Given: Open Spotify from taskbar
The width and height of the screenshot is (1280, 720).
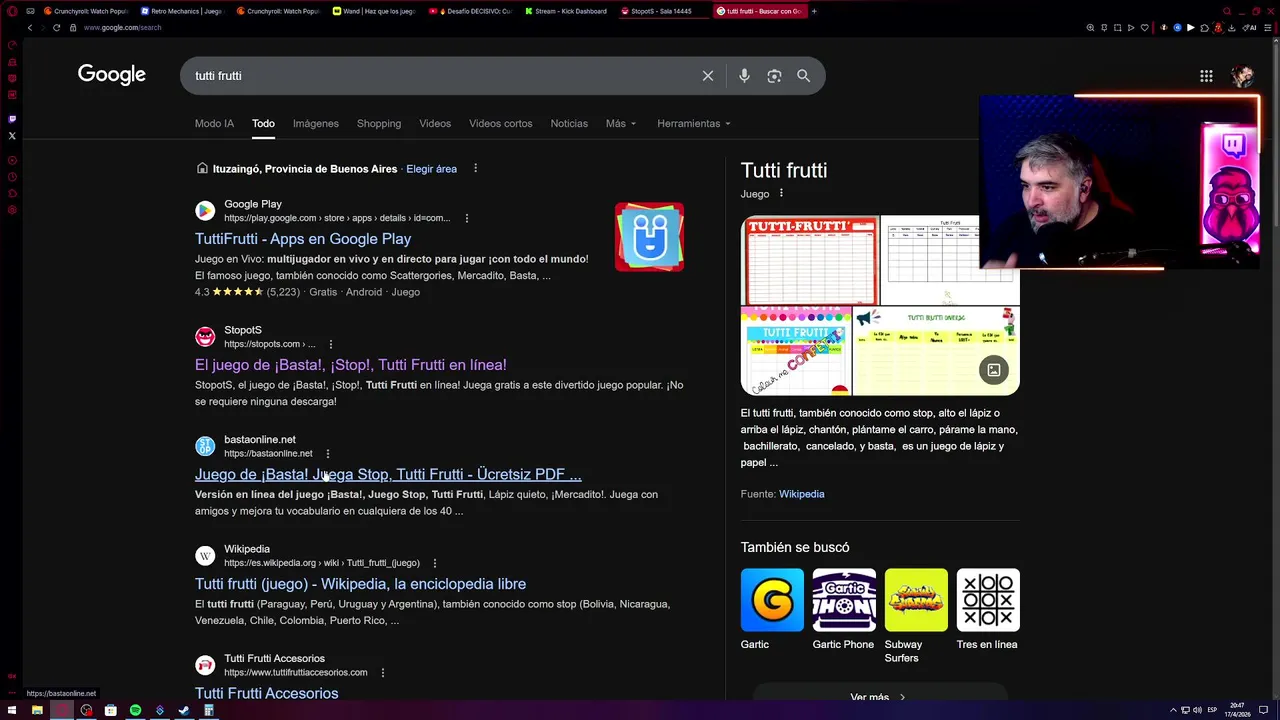Looking at the screenshot, I should [135, 710].
